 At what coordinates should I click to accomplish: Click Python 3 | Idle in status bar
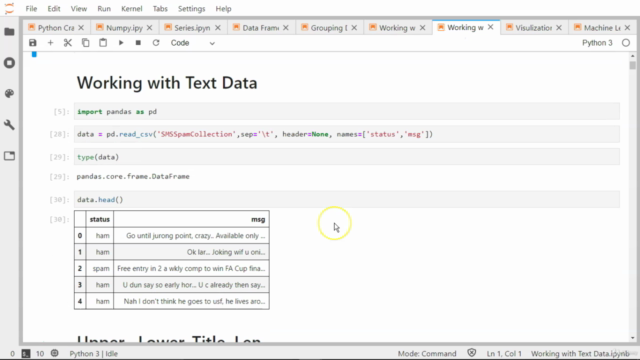93,353
